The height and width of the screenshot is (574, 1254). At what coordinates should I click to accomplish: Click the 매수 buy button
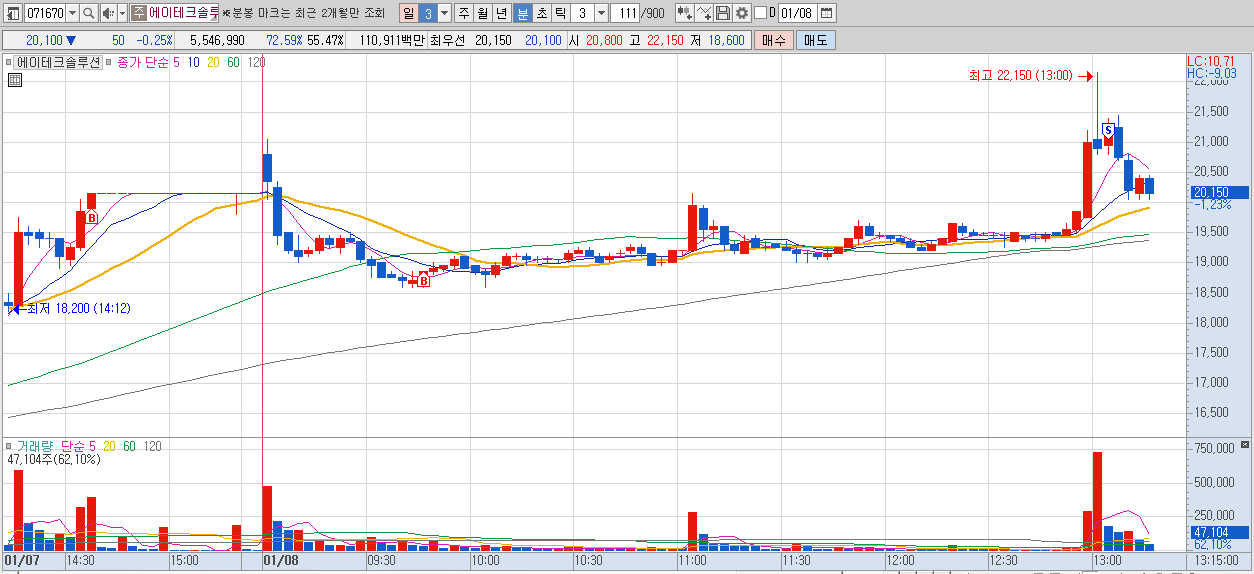pyautogui.click(x=774, y=40)
